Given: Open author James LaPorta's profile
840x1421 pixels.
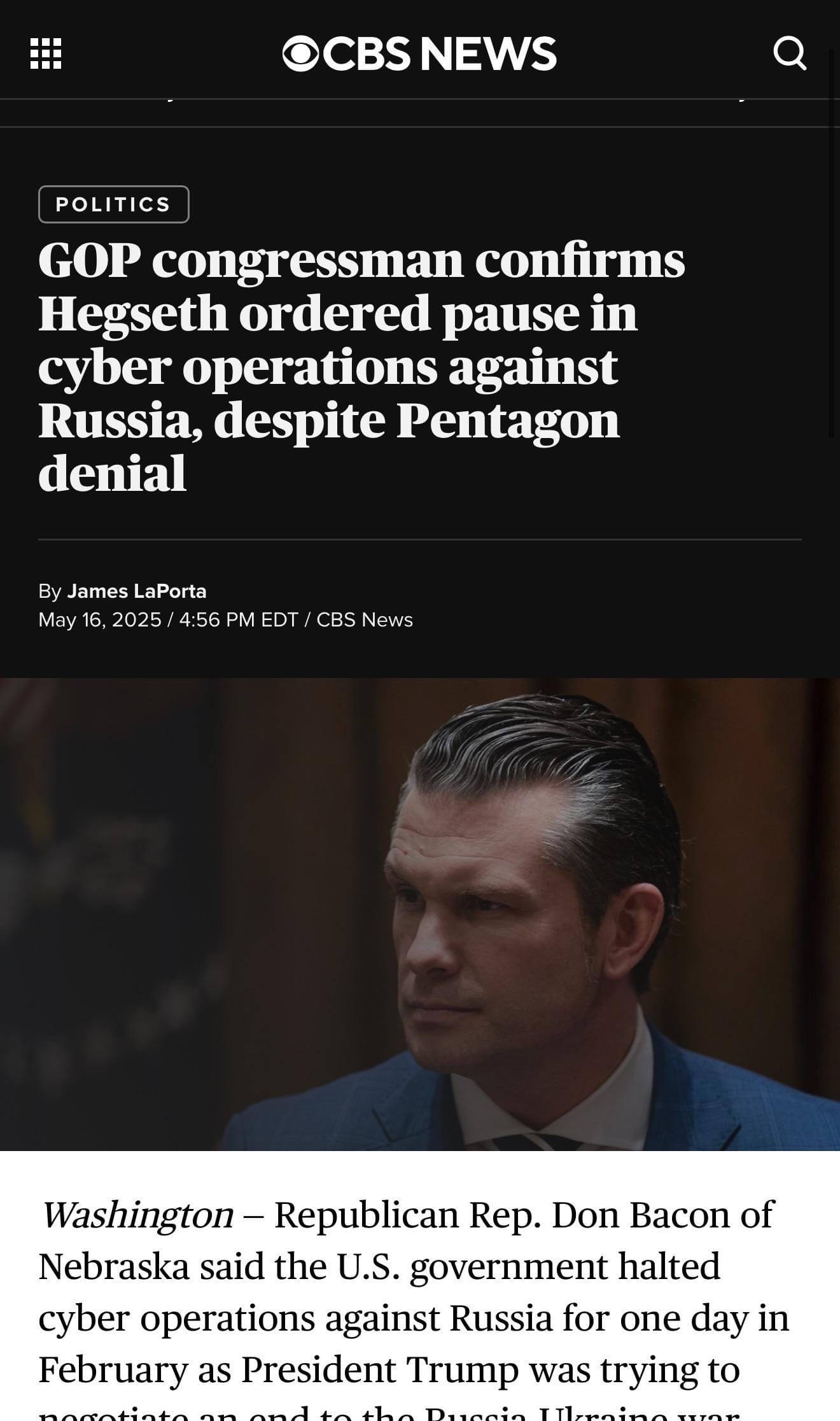Looking at the screenshot, I should [137, 591].
